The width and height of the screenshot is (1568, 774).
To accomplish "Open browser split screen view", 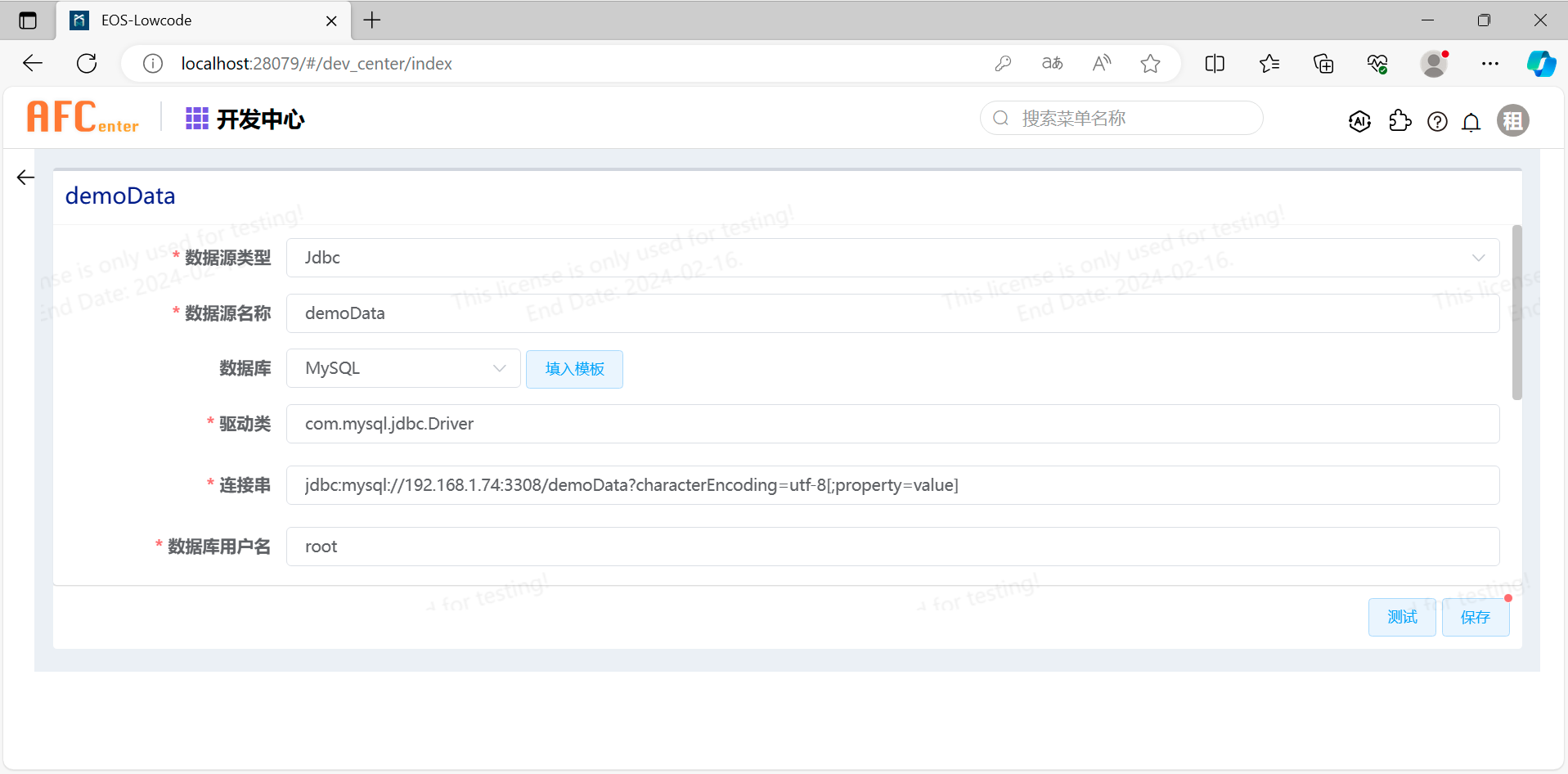I will pyautogui.click(x=1215, y=64).
